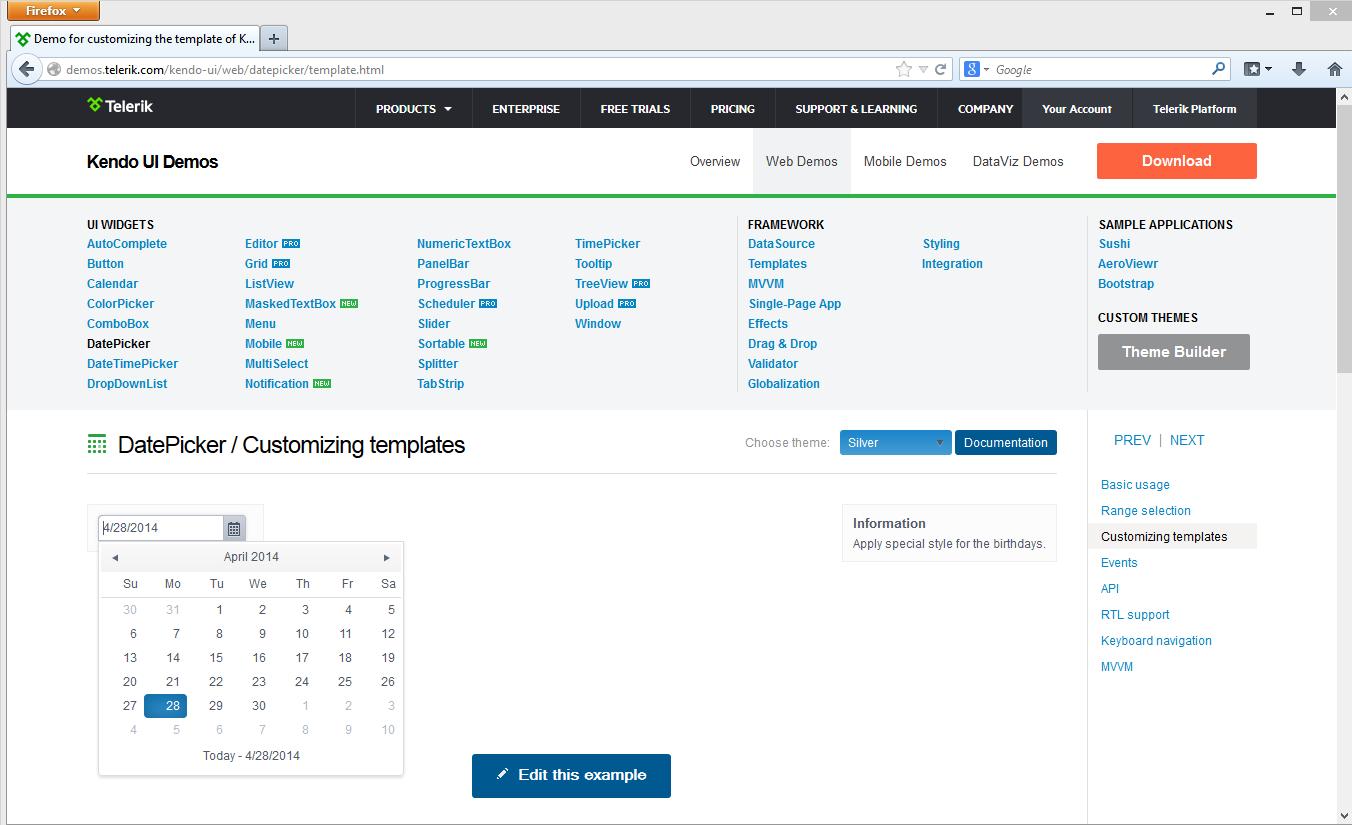The image size is (1352, 825).
Task: Open the Styling framework link
Action: (x=941, y=244)
